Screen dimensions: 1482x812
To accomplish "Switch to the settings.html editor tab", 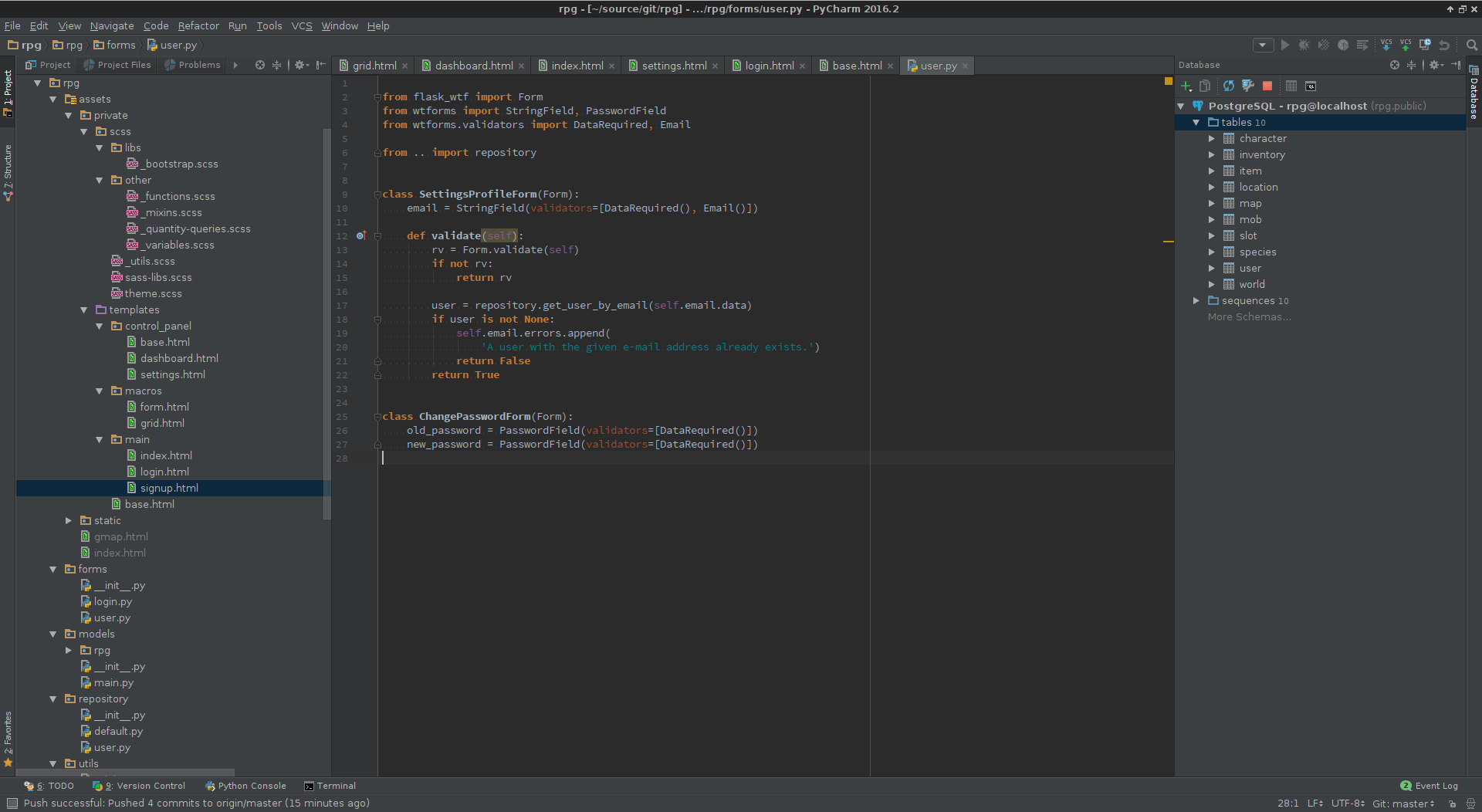I will [x=673, y=66].
